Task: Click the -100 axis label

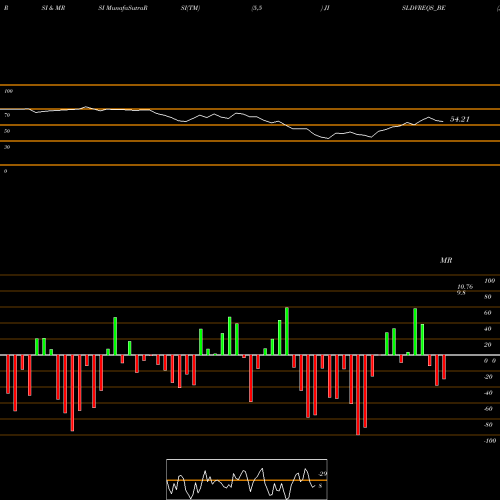Action: pyautogui.click(x=490, y=441)
